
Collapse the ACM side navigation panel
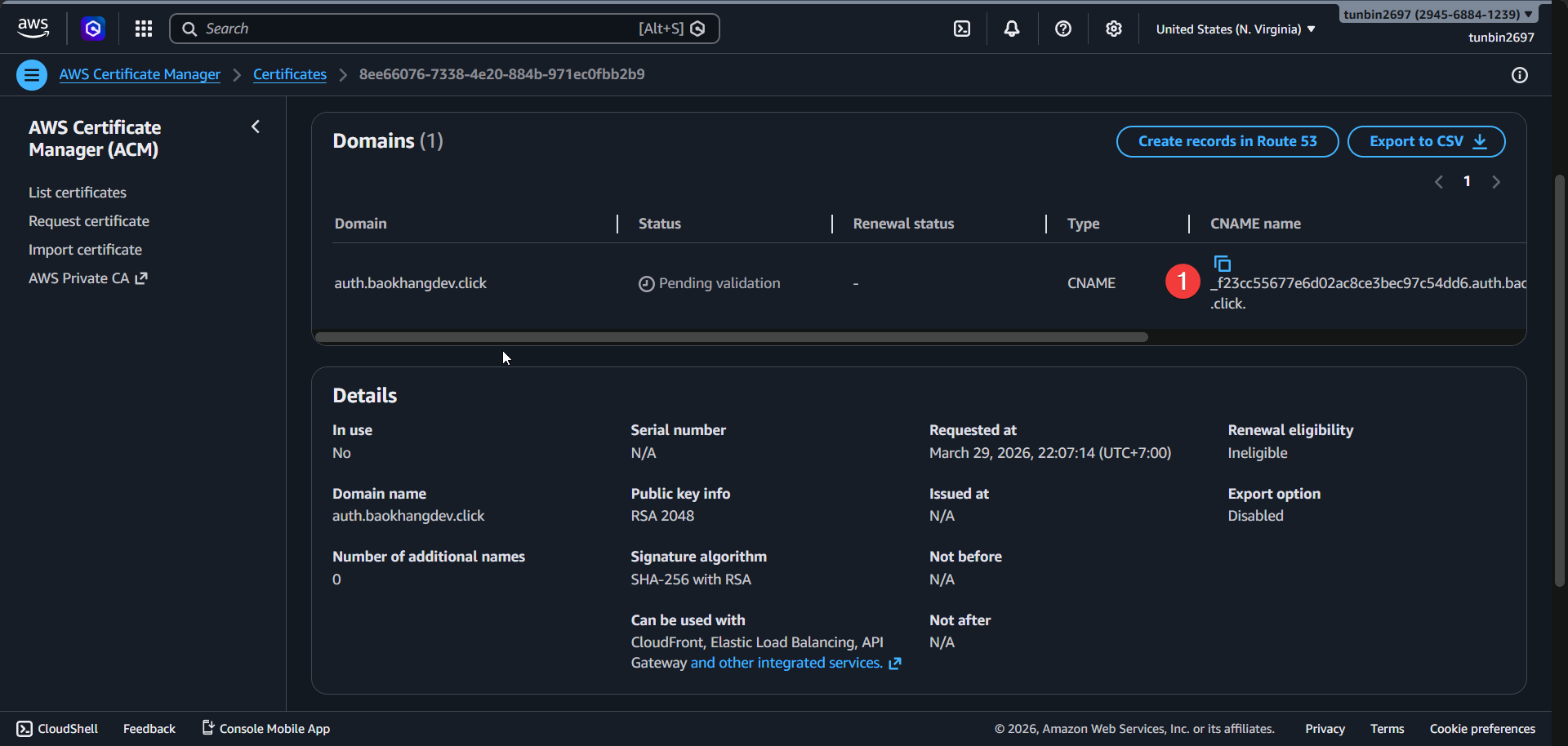[256, 127]
